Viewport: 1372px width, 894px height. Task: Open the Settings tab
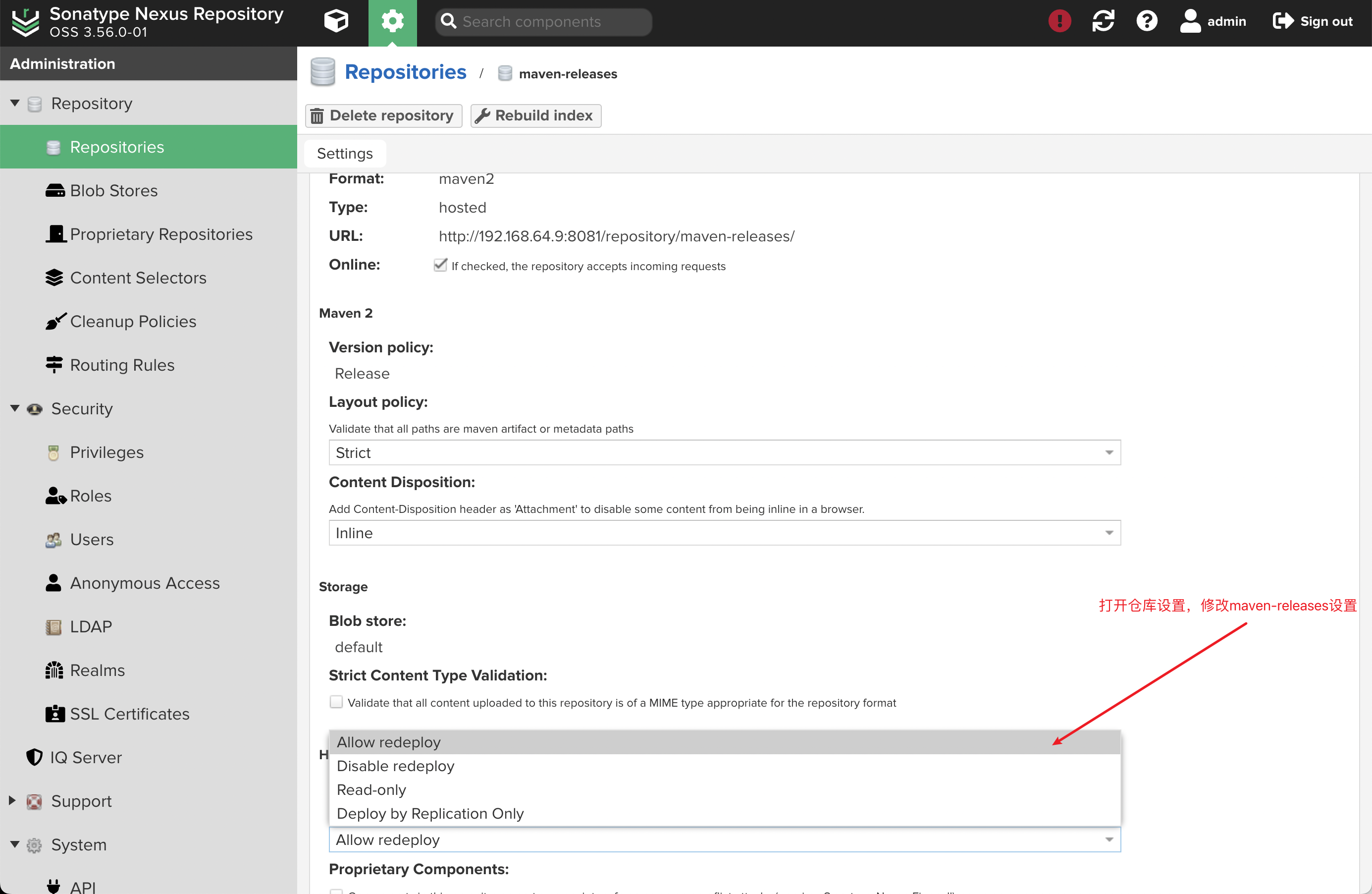pos(345,154)
